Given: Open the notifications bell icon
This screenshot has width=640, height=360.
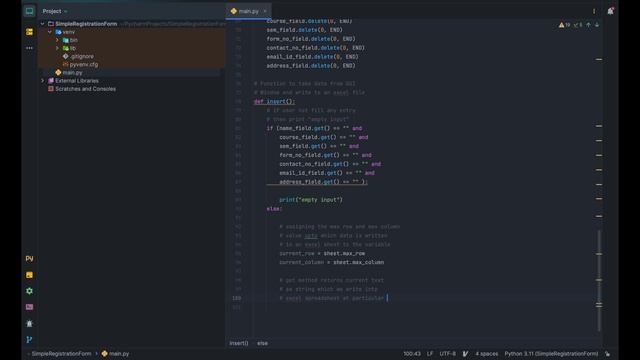Looking at the screenshot, I should tap(610, 11).
